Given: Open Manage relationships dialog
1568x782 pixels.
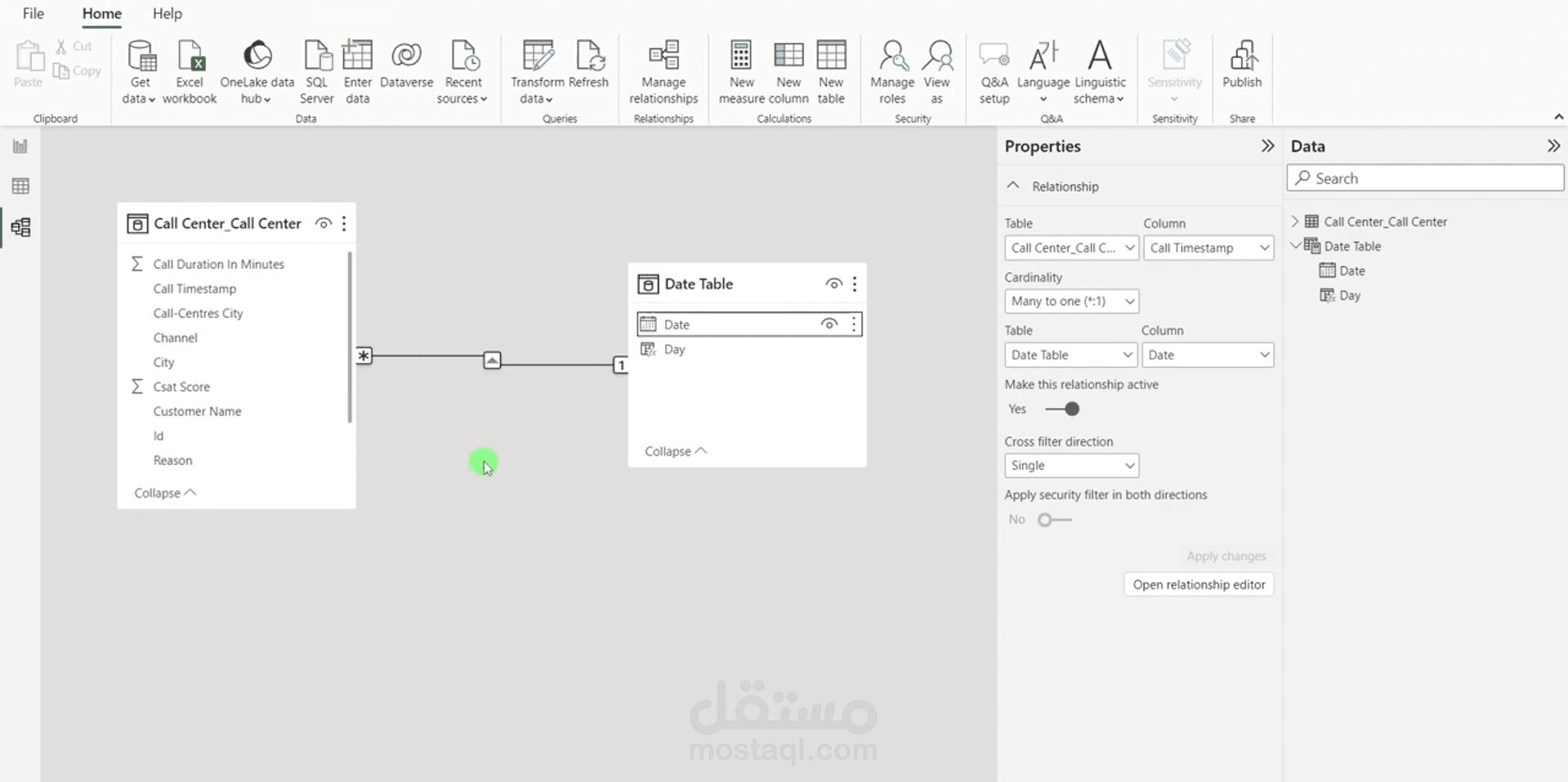Looking at the screenshot, I should 663,73.
